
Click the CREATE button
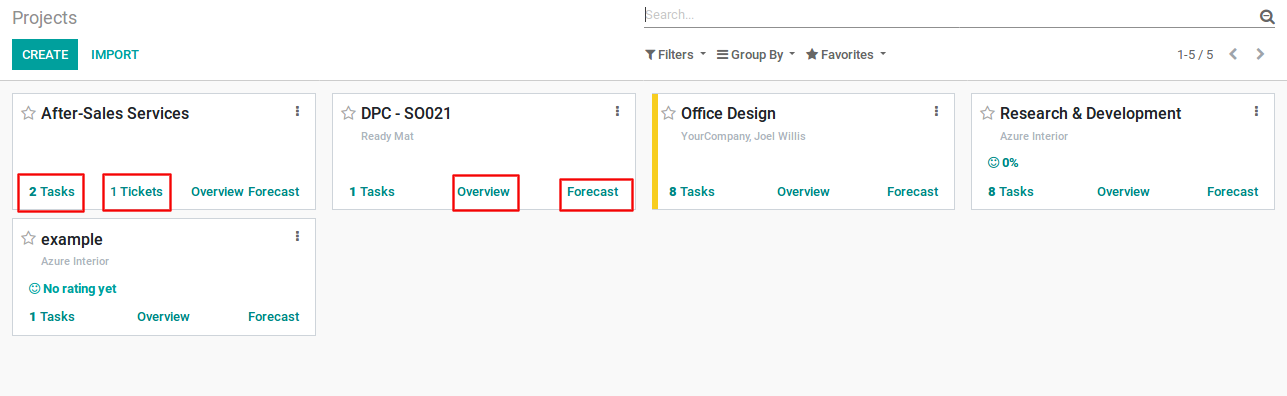click(x=45, y=55)
